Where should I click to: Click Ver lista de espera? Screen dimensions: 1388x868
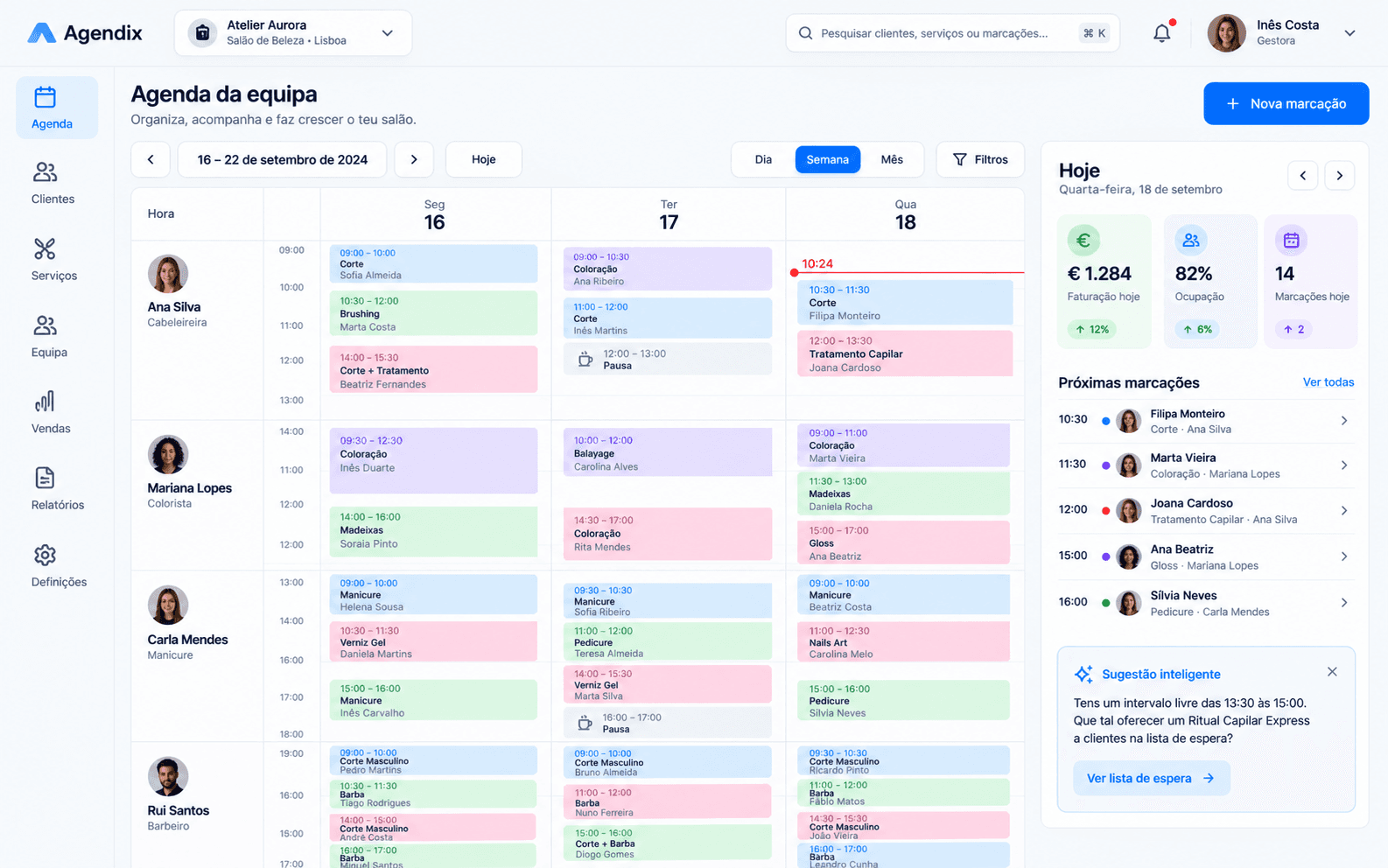pos(1151,778)
